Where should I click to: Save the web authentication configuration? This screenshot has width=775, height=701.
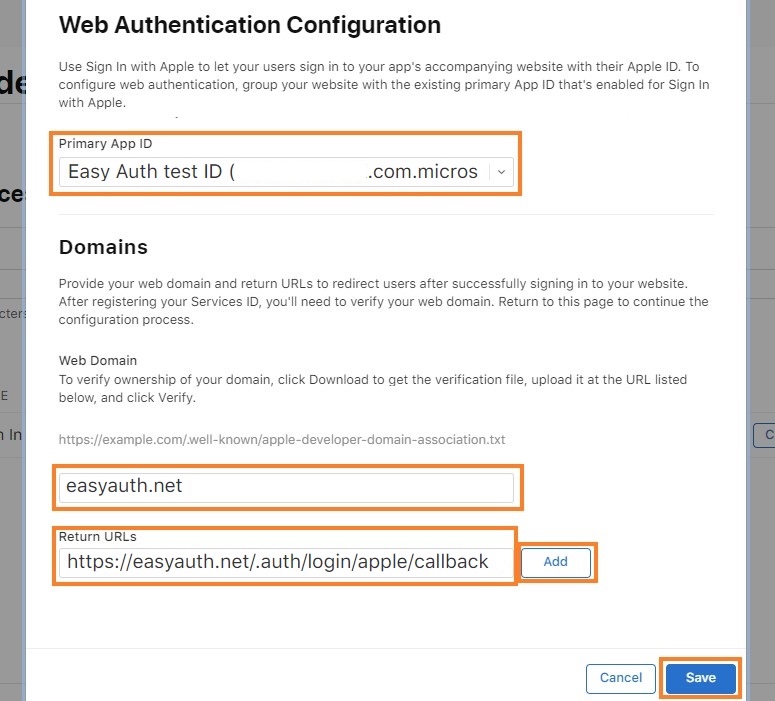click(700, 678)
